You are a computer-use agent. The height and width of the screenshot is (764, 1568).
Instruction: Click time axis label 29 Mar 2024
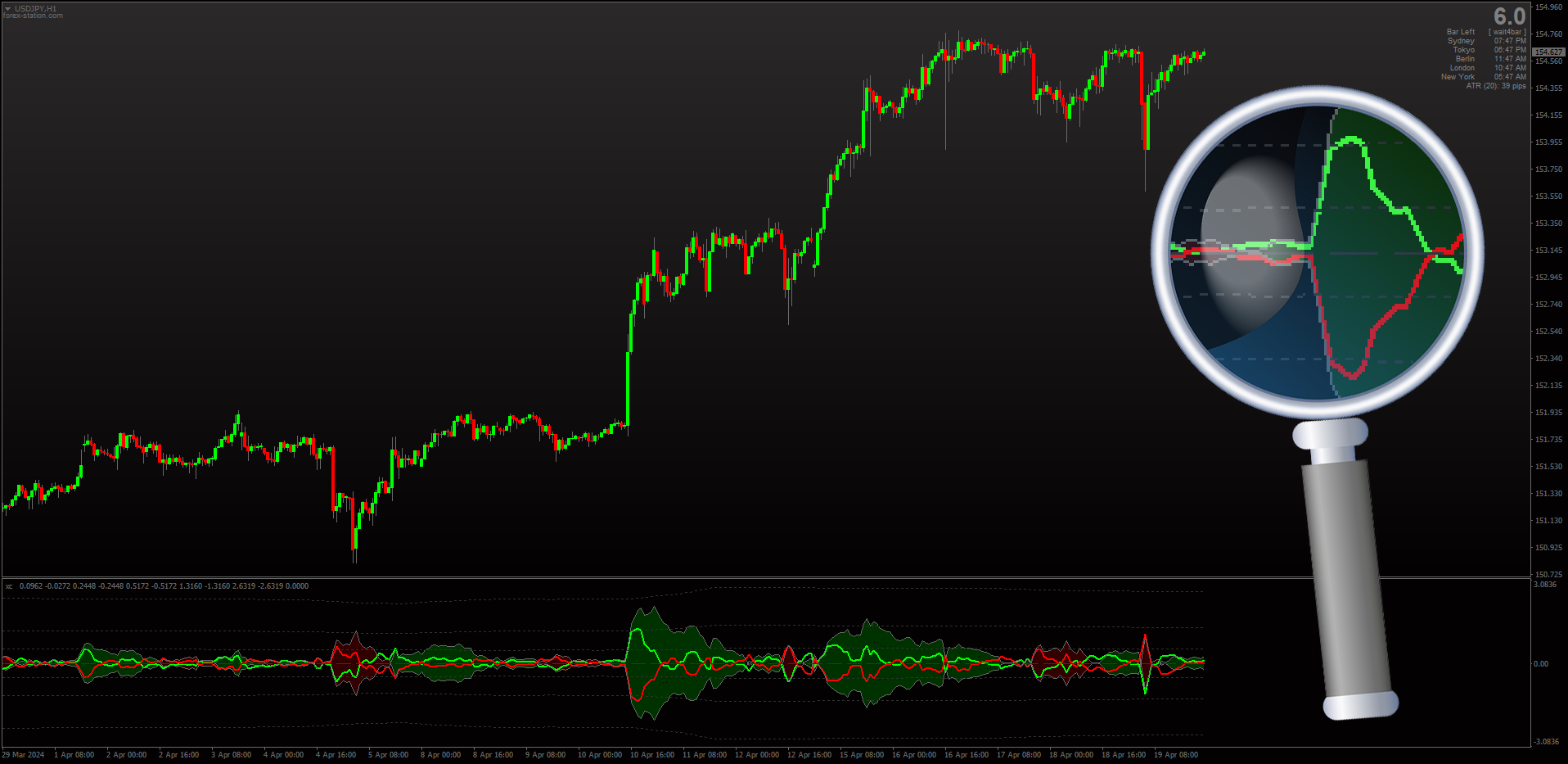[23, 755]
